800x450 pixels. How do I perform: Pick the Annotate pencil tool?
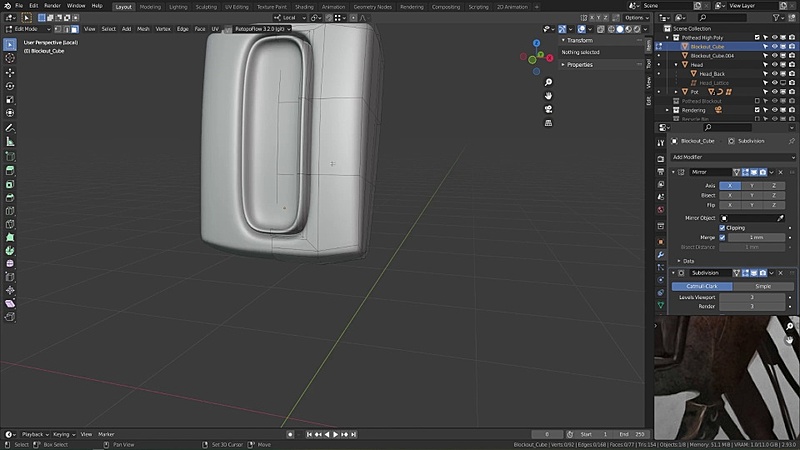point(10,128)
